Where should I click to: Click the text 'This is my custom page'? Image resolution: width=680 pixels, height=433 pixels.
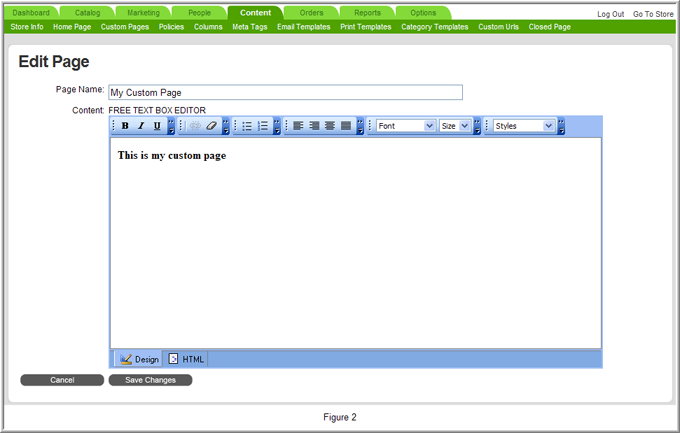(x=172, y=156)
